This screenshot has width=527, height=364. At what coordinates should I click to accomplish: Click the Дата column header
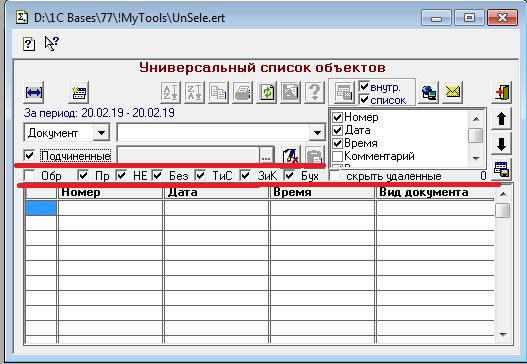click(x=217, y=192)
